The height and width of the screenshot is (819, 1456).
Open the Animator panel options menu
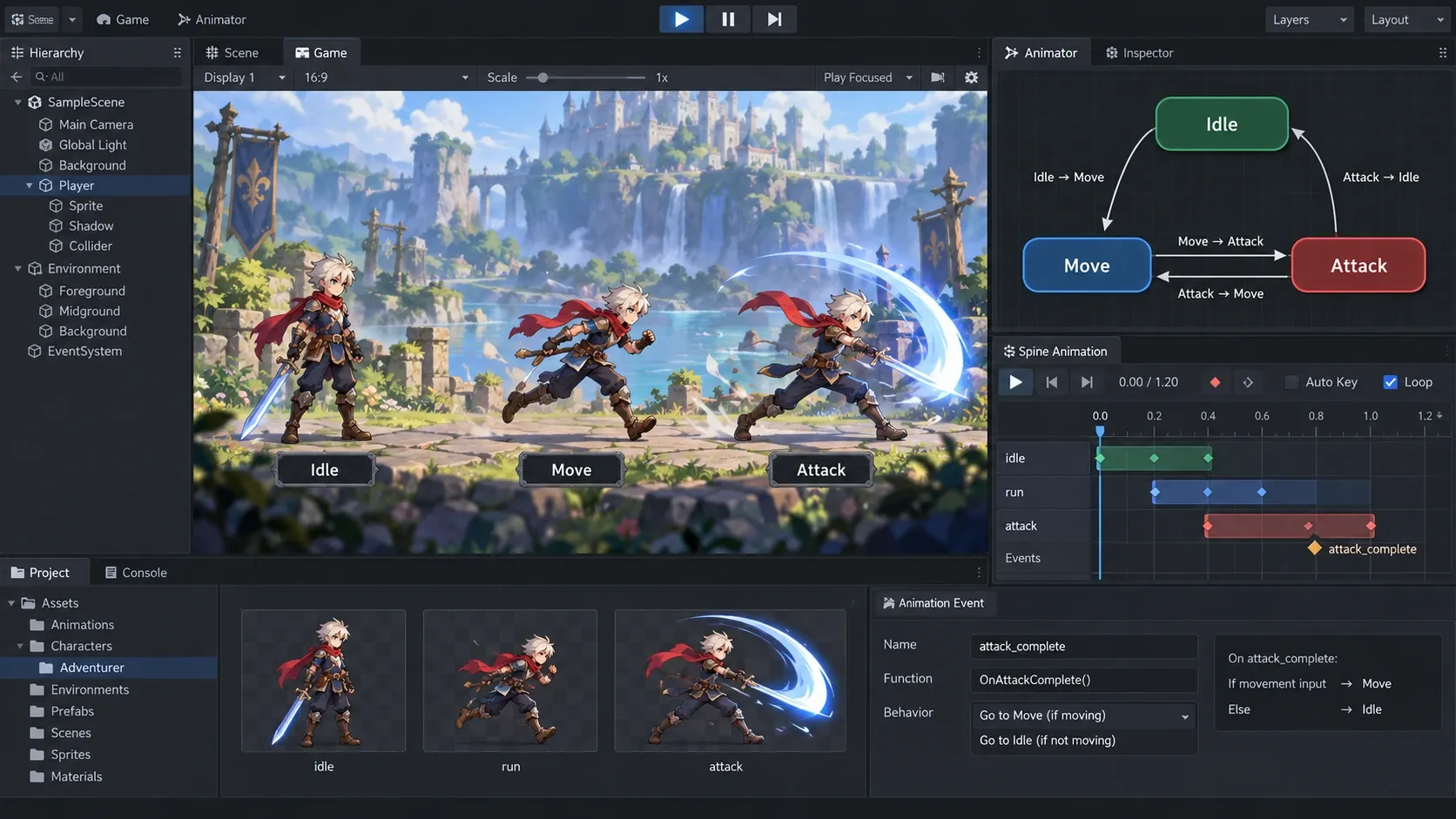(x=1442, y=52)
